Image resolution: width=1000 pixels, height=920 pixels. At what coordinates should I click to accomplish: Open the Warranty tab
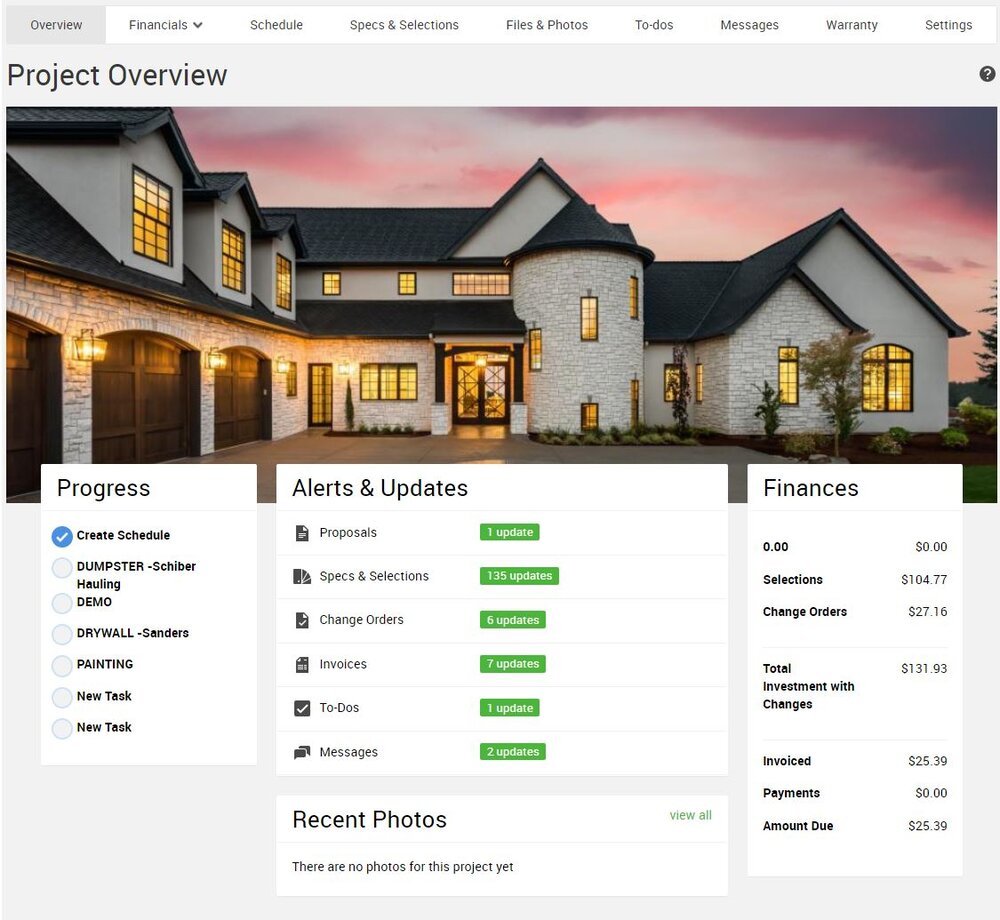point(851,24)
